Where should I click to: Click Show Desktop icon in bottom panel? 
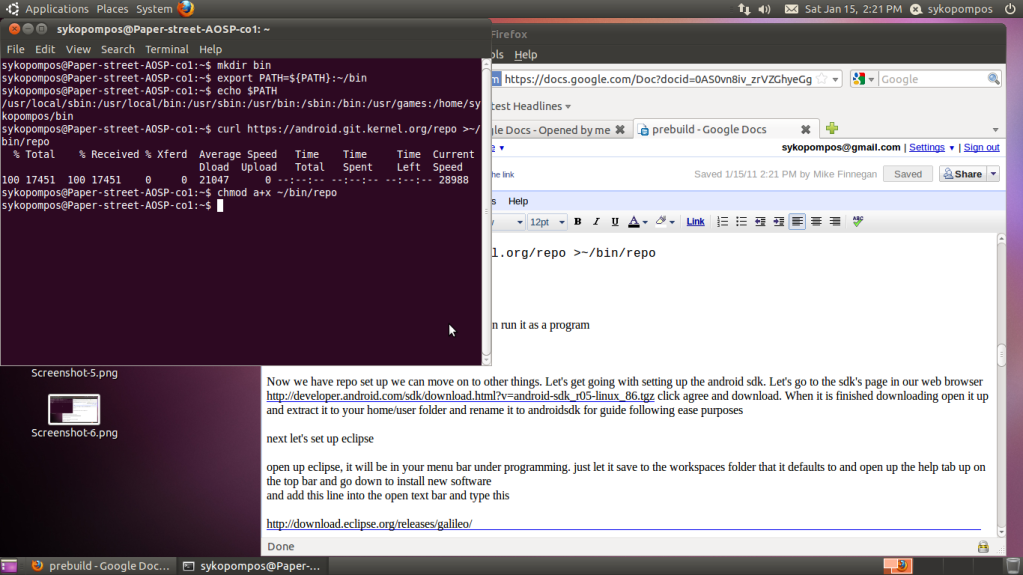pos(9,566)
